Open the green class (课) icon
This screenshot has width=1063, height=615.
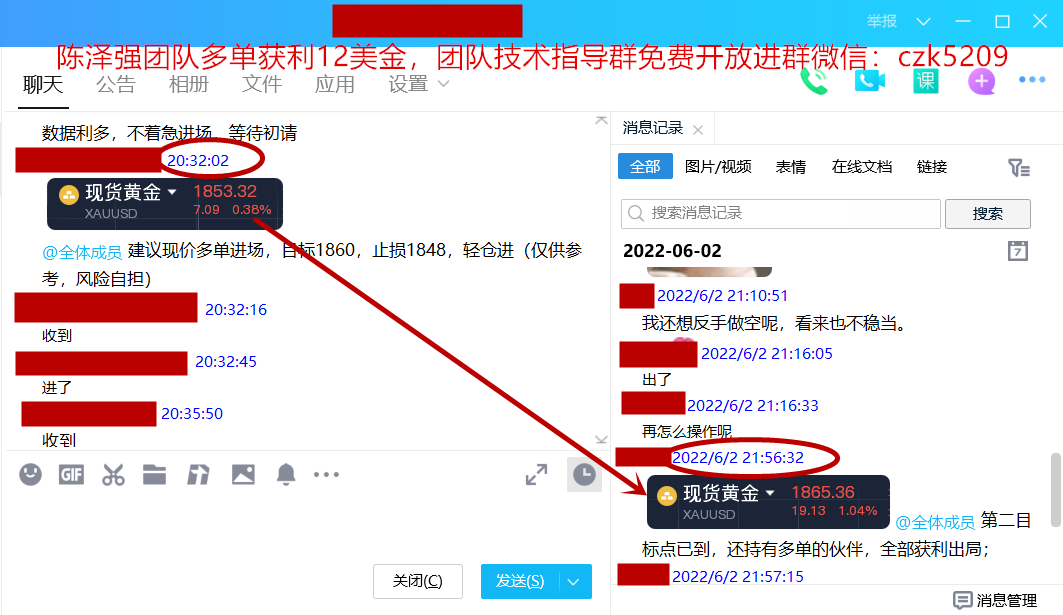[925, 81]
